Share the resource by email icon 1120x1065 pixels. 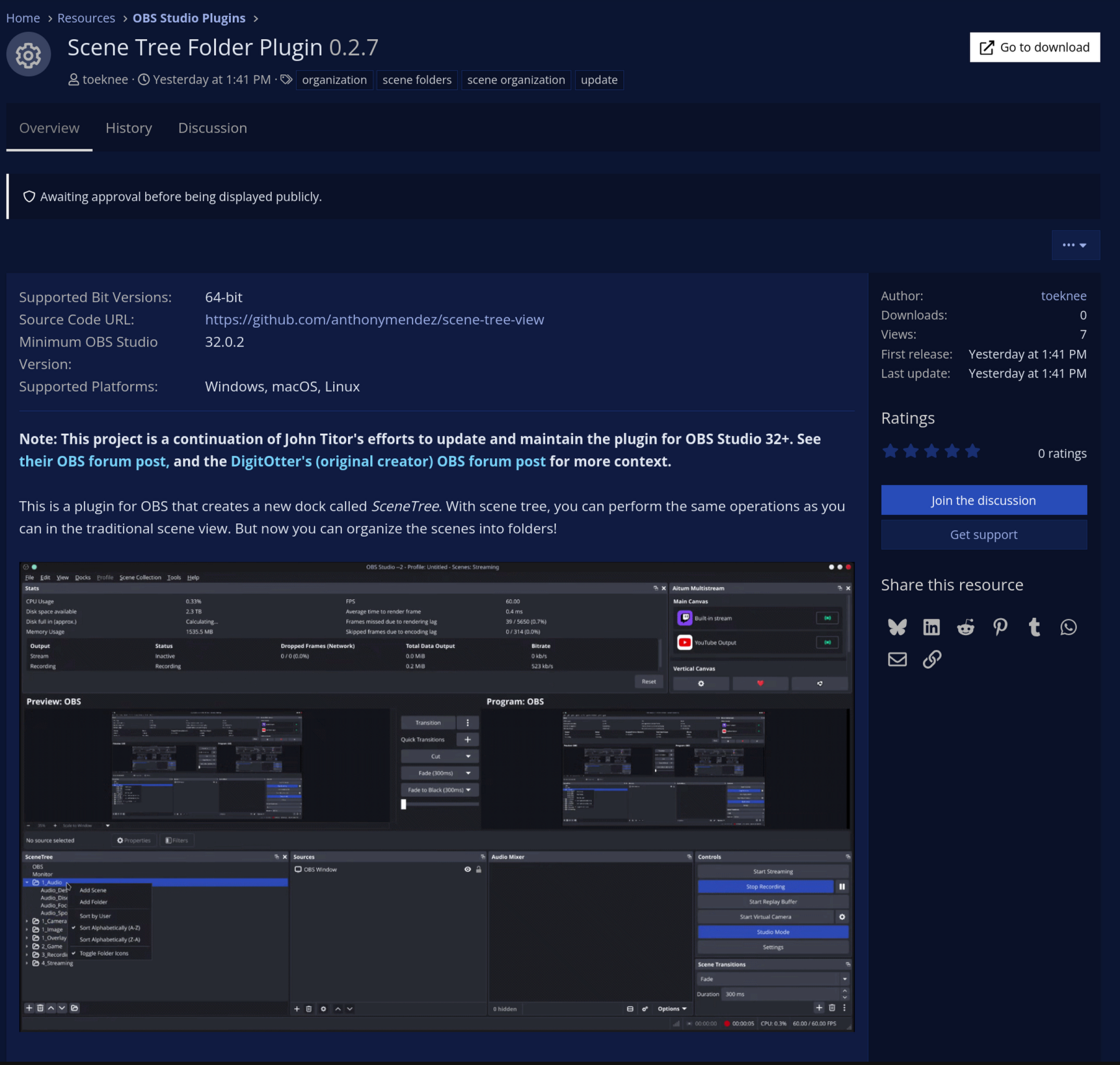pyautogui.click(x=897, y=659)
